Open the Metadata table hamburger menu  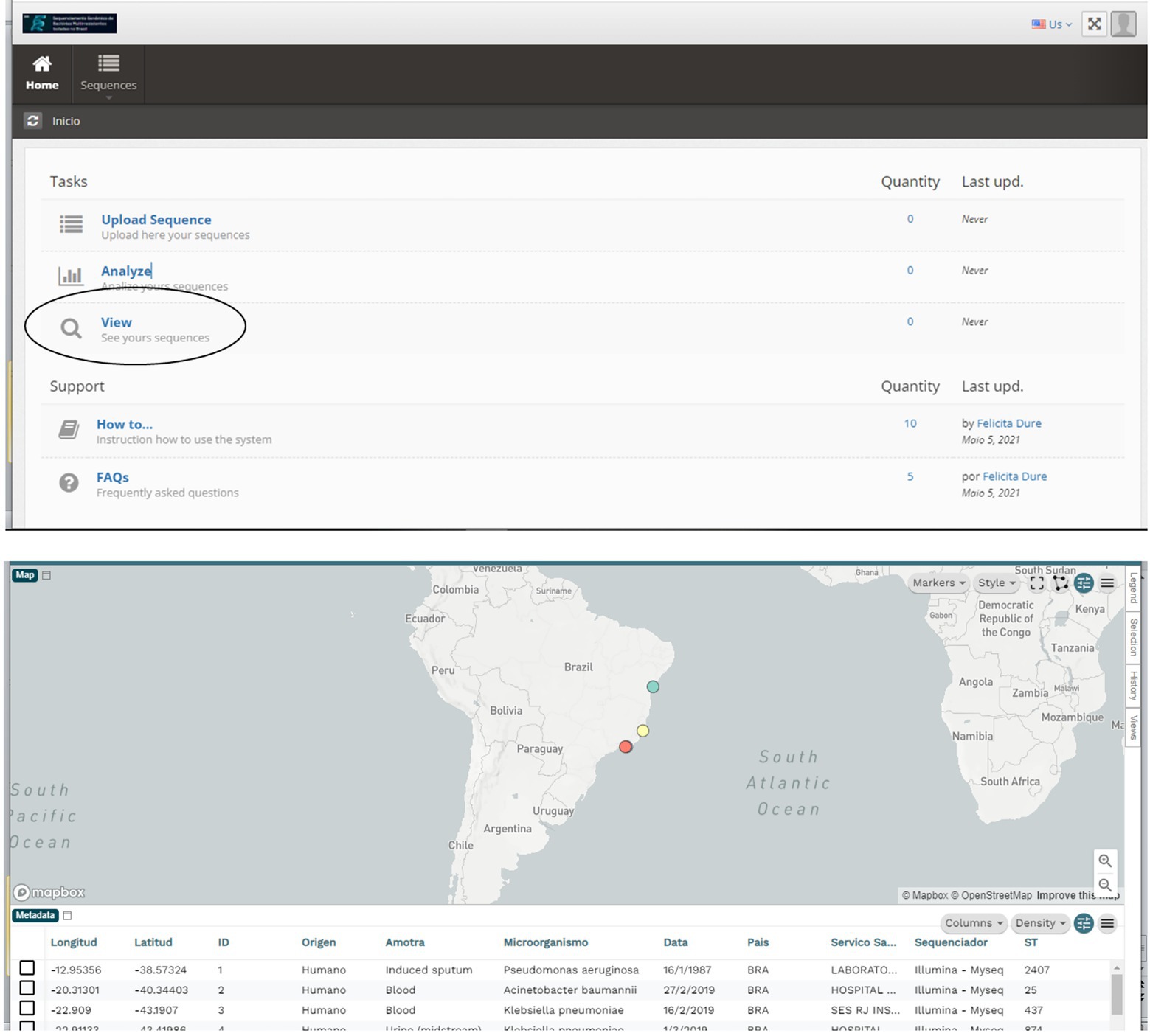tap(1107, 923)
